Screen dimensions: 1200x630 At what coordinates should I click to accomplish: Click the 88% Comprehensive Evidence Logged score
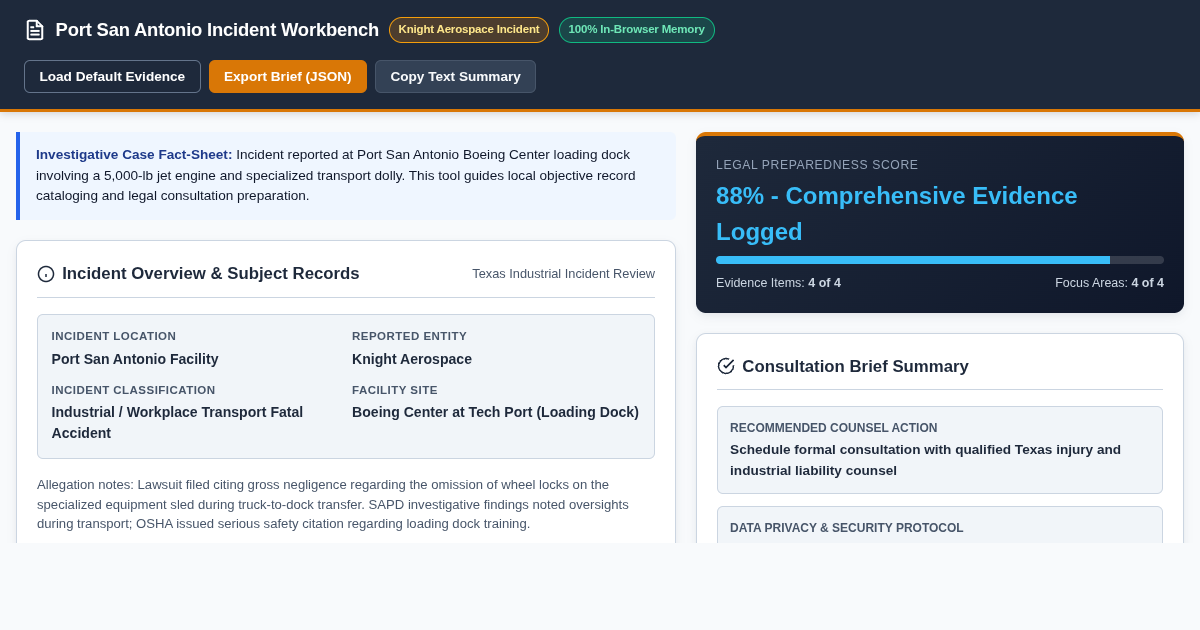coord(897,213)
